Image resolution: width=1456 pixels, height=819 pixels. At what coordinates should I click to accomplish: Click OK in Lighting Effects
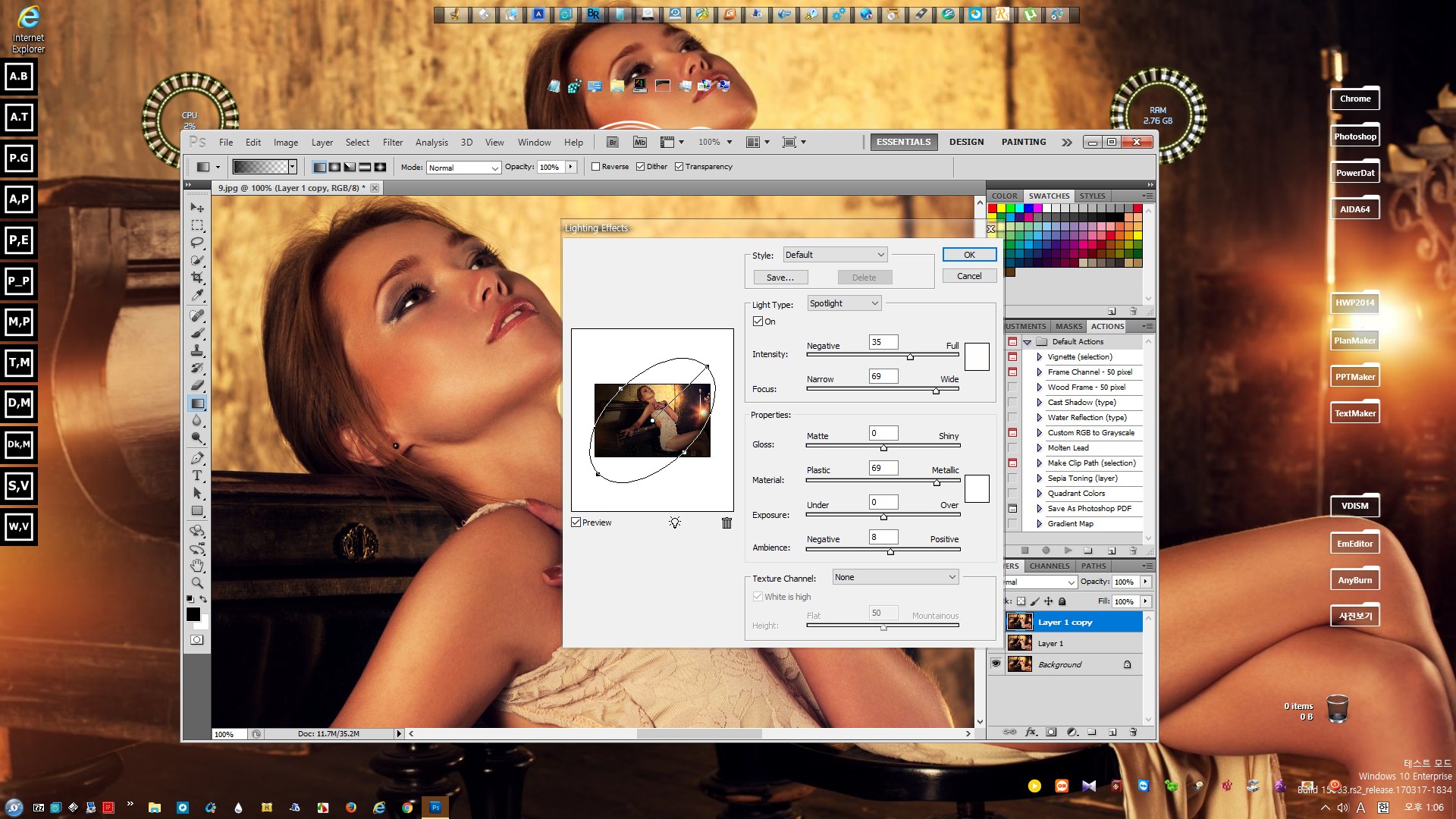pos(969,255)
